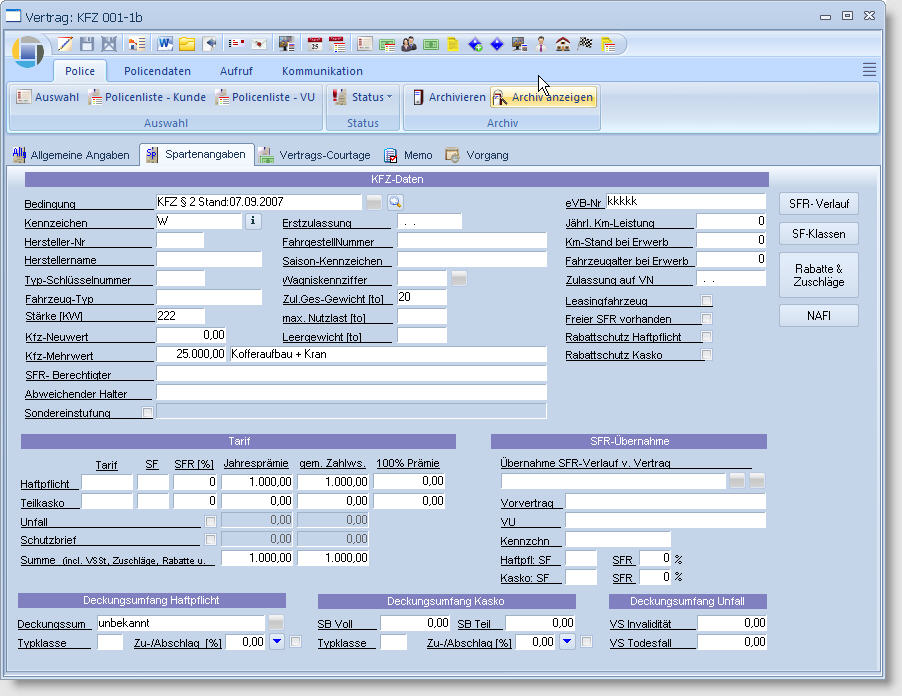The image size is (902, 696).
Task: Expand Zu-/Abschlag dropdown under Deckungsumfang Kasko
Action: 567,642
